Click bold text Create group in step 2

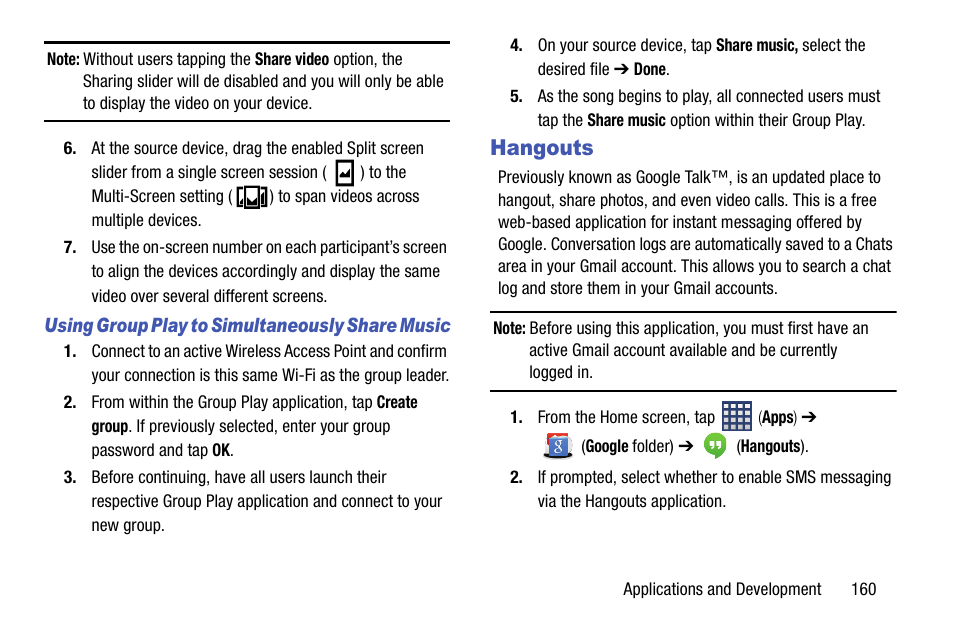[254, 414]
